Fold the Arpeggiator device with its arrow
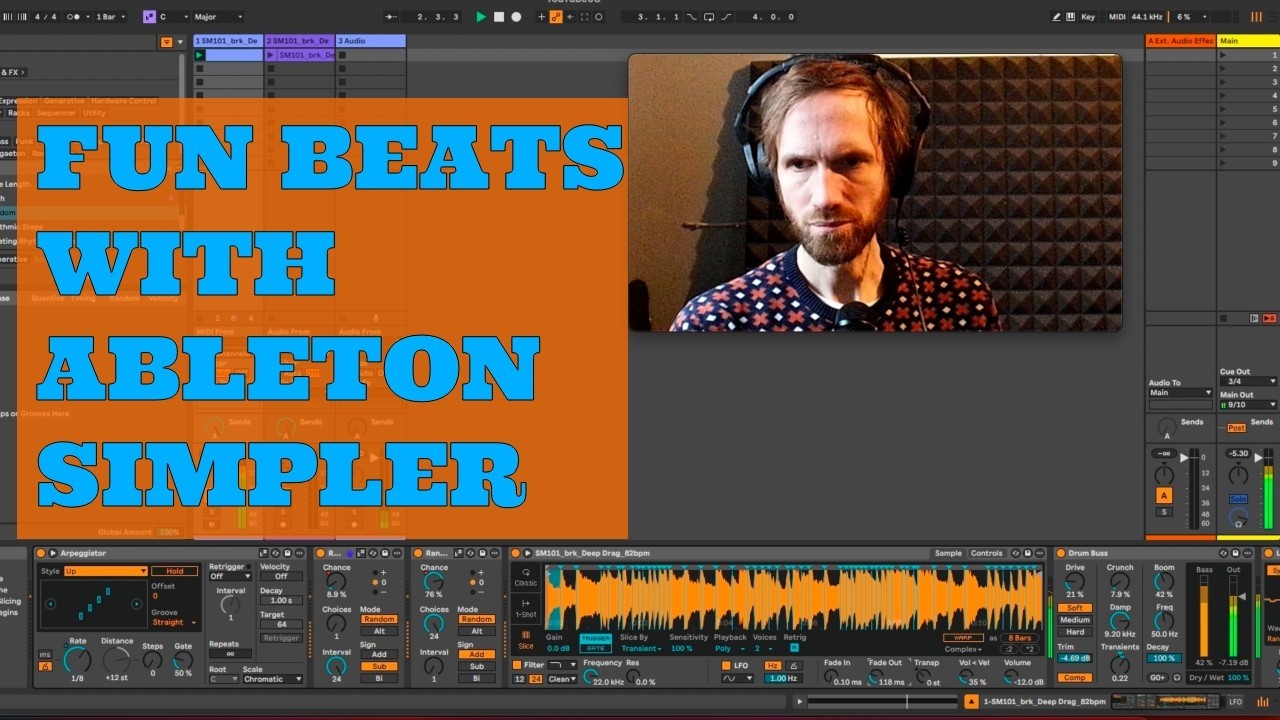The image size is (1280, 720). pos(52,553)
